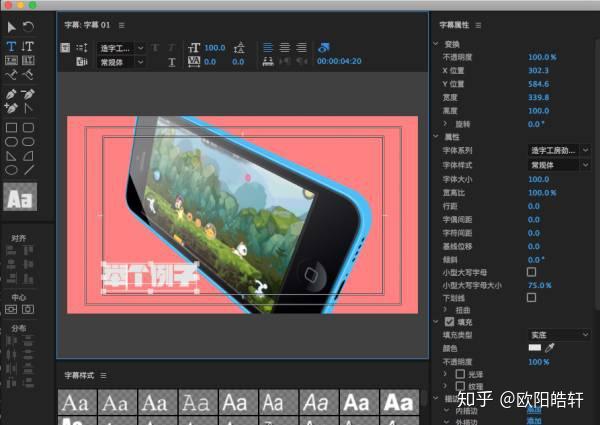Click the horizontal center icon under 中心
This screenshot has height=425, width=600.
(x=28, y=309)
